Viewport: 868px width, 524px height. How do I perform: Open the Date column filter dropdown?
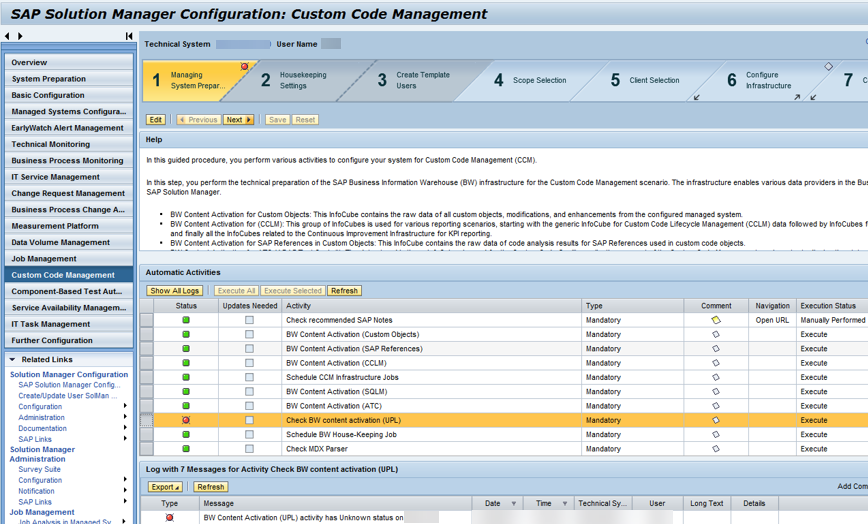coord(513,504)
